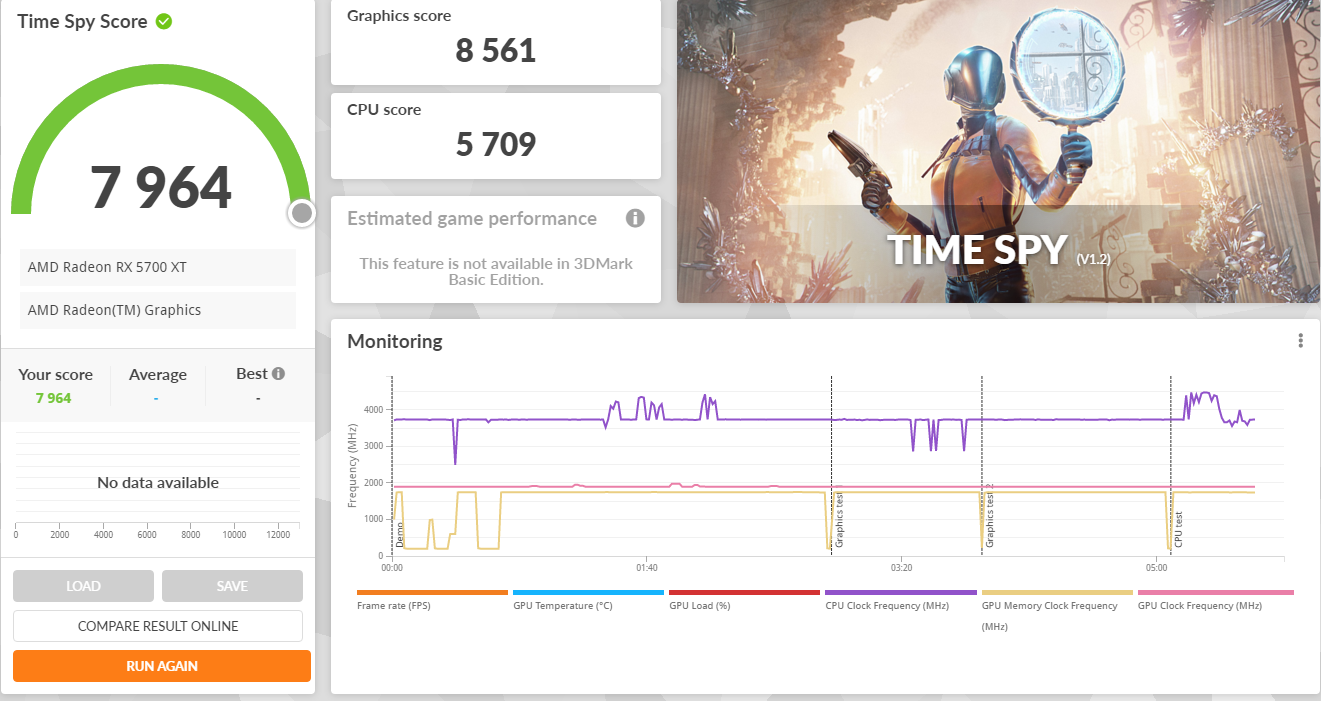The image size is (1321, 701).
Task: Toggle GPU Memory Clock Frequency legend entry
Action: pyautogui.click(x=1057, y=609)
